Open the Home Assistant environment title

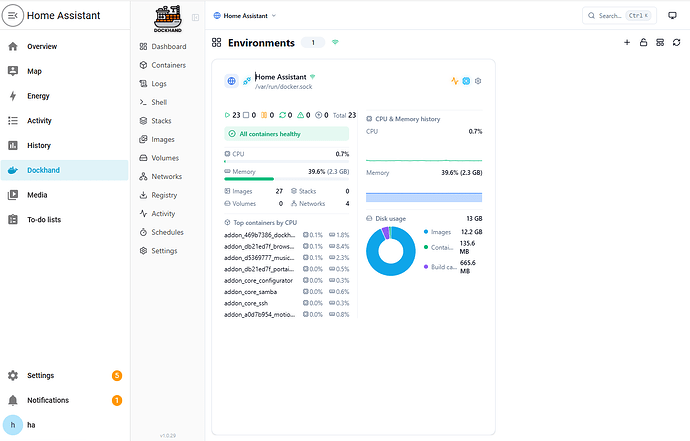(x=280, y=77)
